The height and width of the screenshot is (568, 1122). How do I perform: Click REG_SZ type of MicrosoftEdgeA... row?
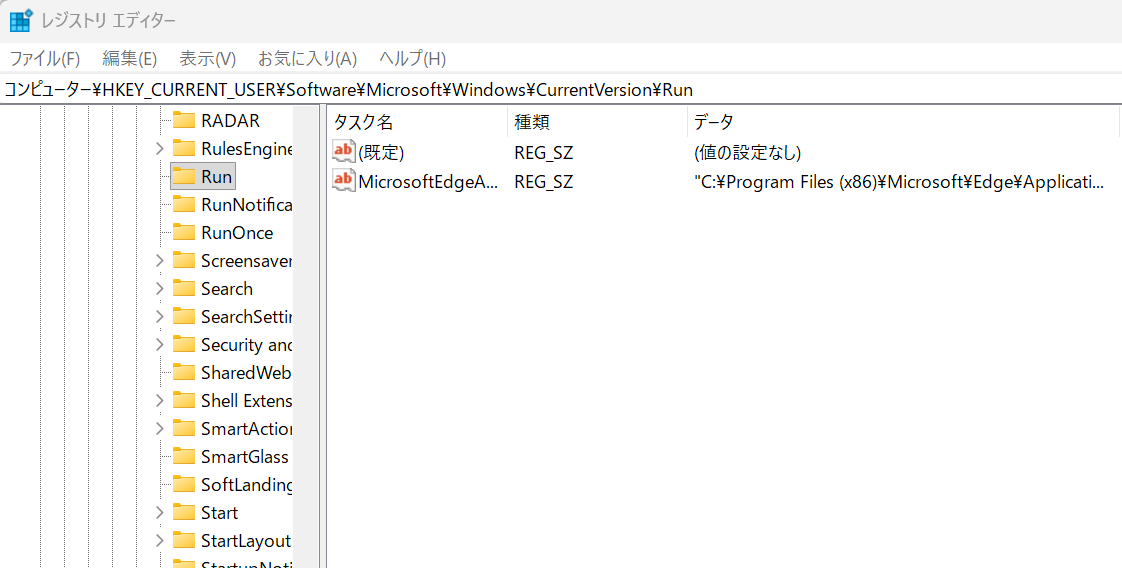544,182
